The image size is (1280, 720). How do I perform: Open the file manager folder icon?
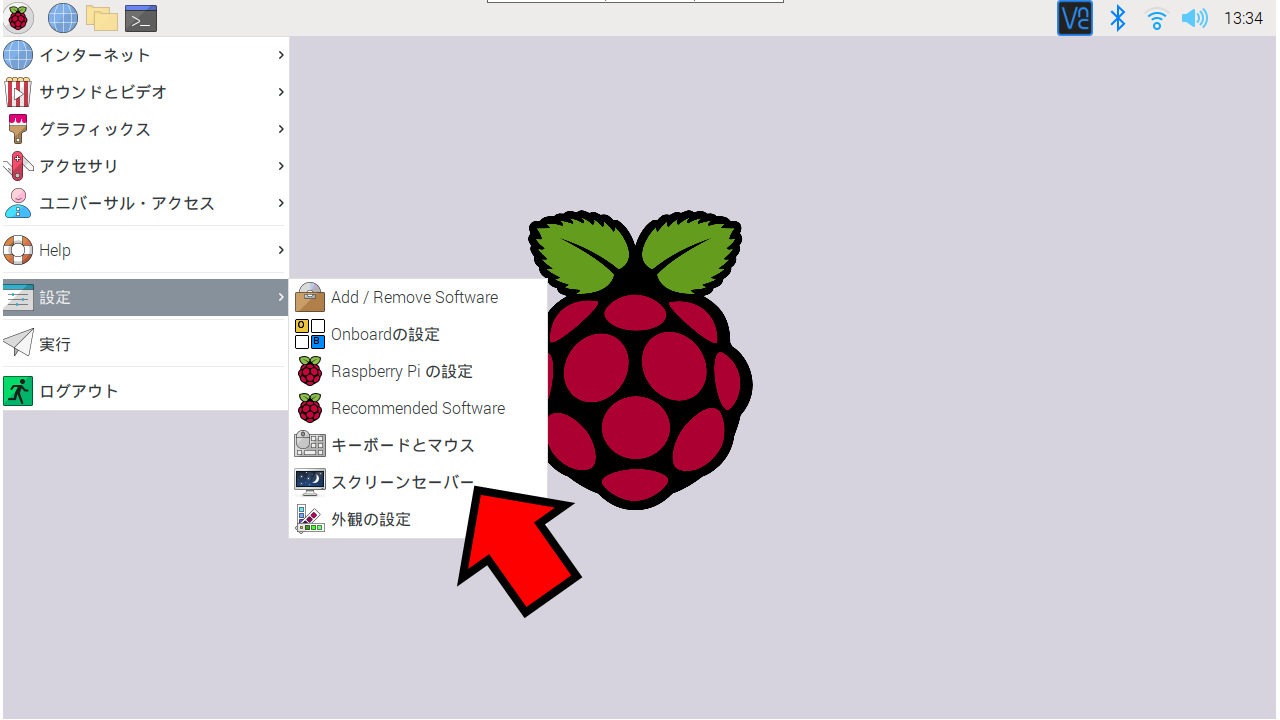tap(101, 18)
